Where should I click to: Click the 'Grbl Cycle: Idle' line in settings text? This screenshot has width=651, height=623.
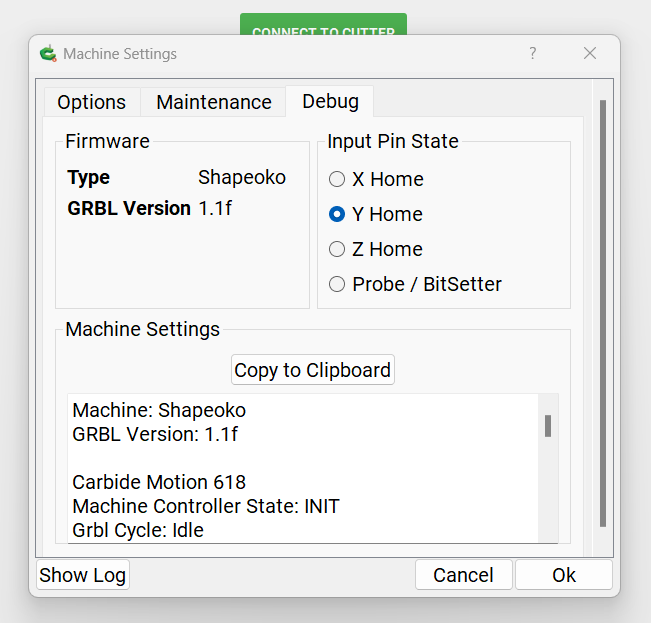click(138, 530)
